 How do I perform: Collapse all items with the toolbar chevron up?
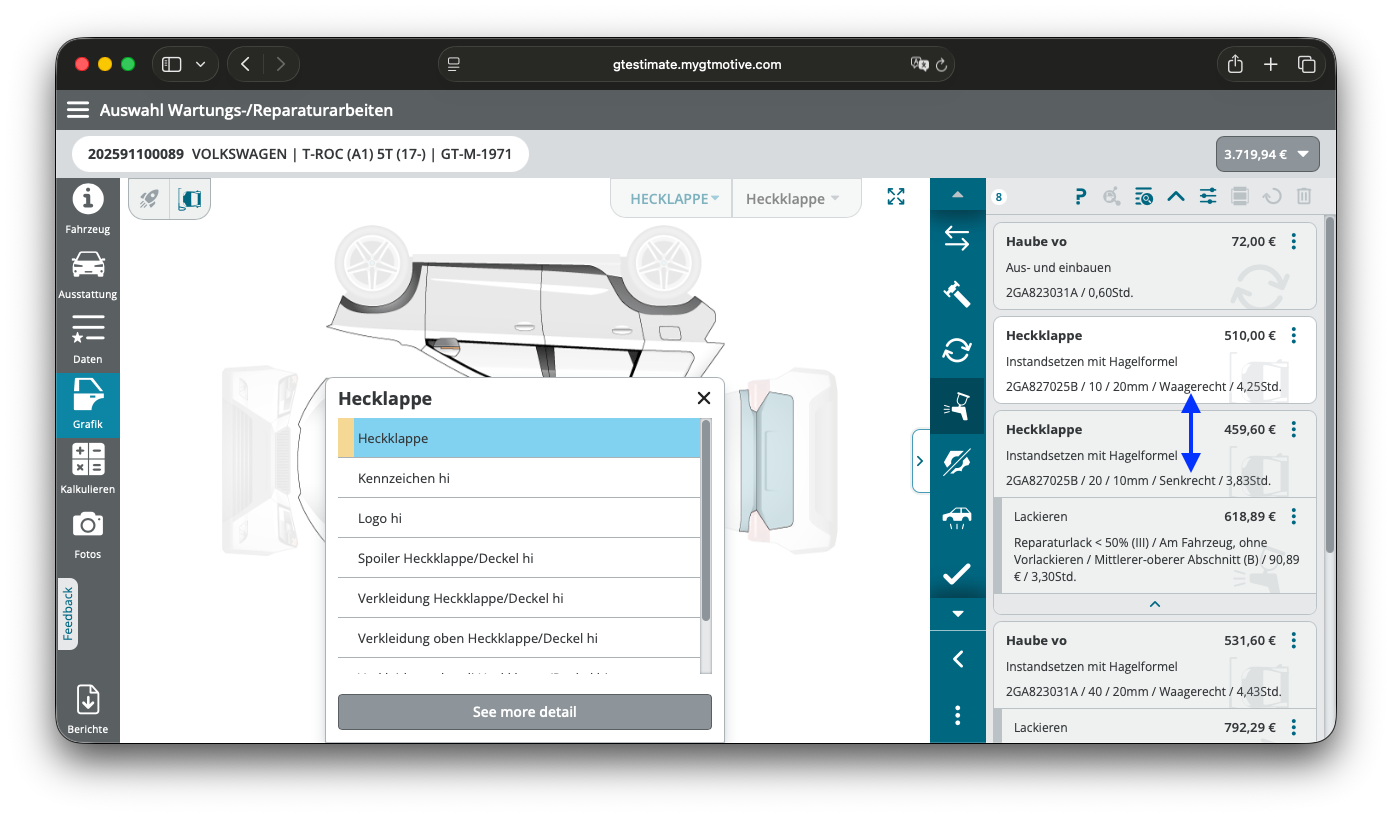pos(1176,197)
